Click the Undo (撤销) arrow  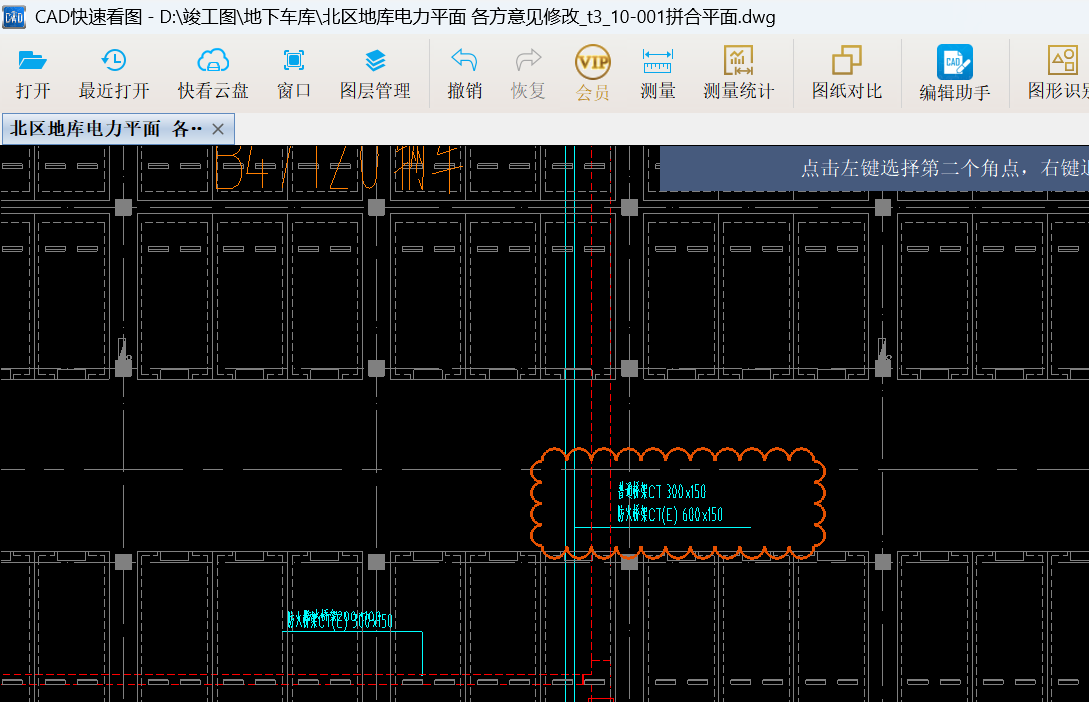tap(464, 61)
